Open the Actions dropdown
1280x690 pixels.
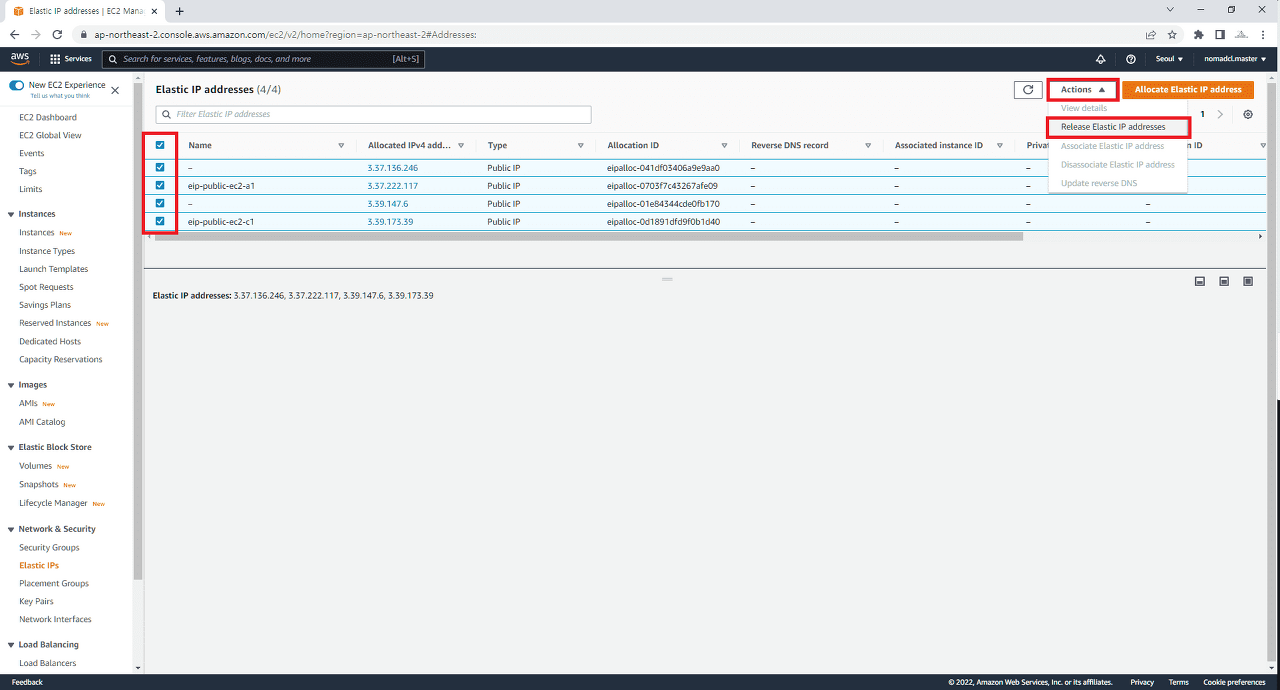pos(1083,90)
